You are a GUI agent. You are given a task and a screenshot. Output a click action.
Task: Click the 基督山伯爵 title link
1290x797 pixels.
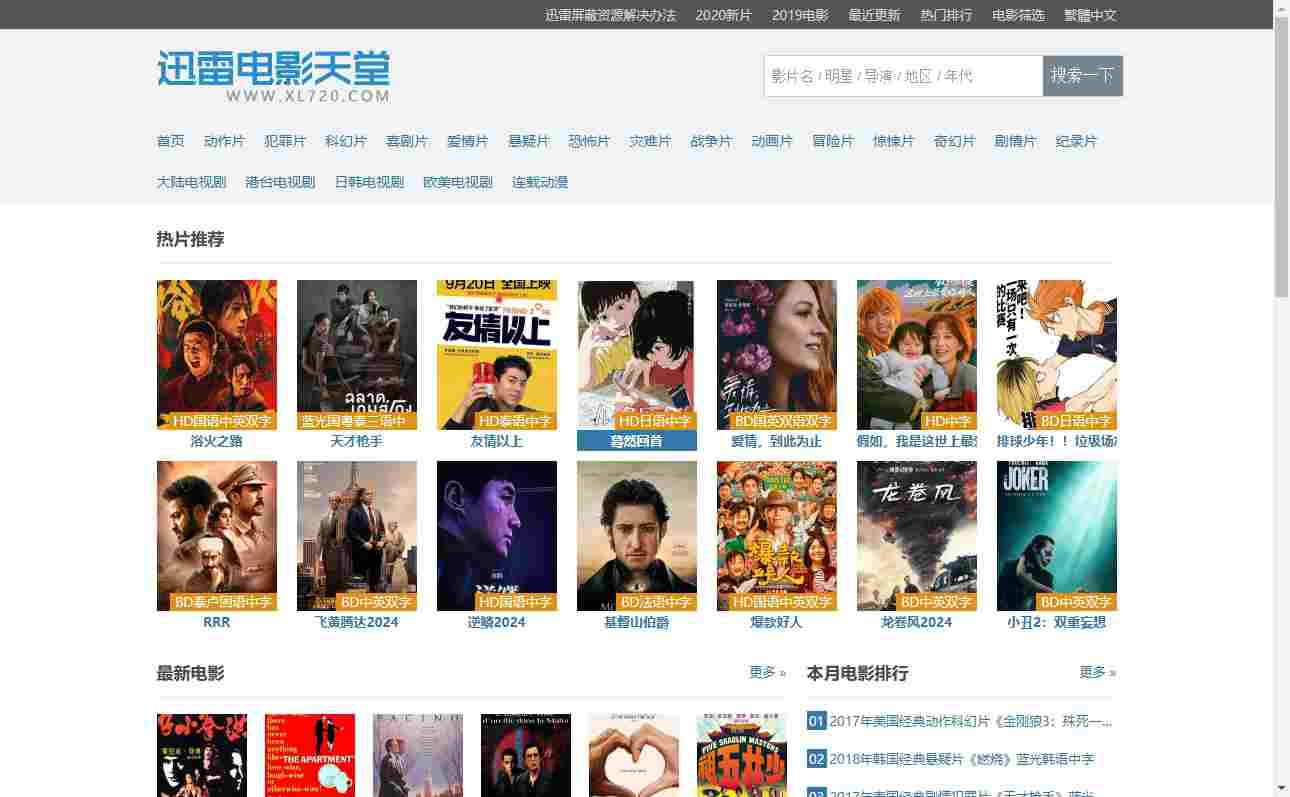(637, 622)
